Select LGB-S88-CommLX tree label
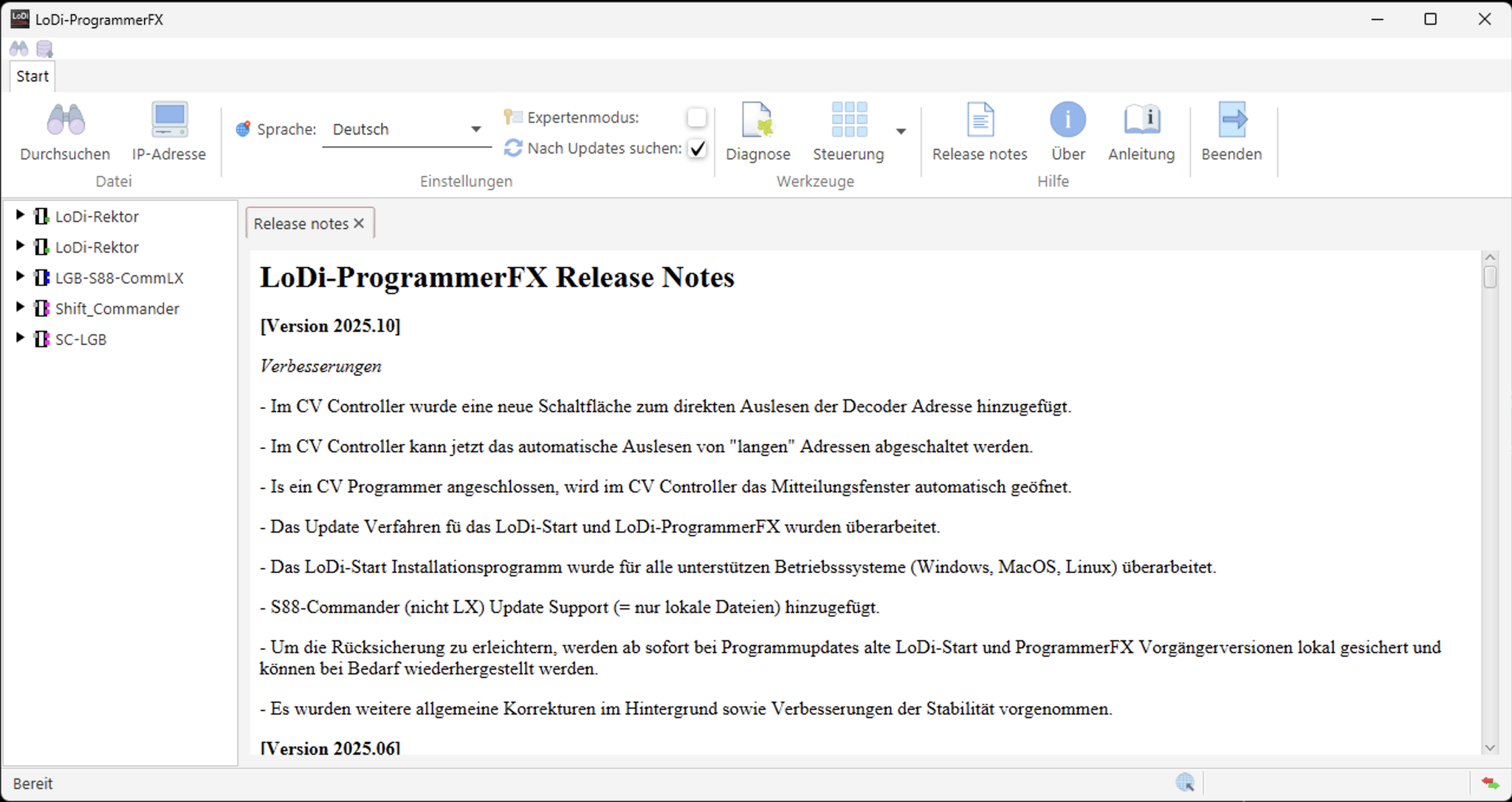 [x=120, y=278]
